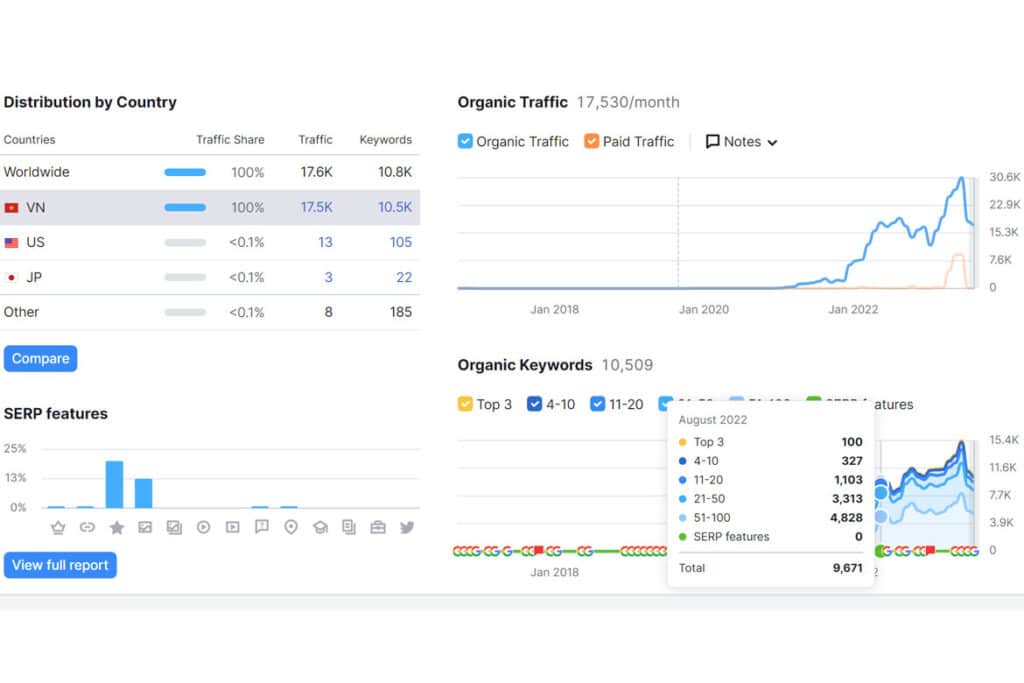
Task: Select the Twitter bird SERP icon
Action: pos(407,527)
